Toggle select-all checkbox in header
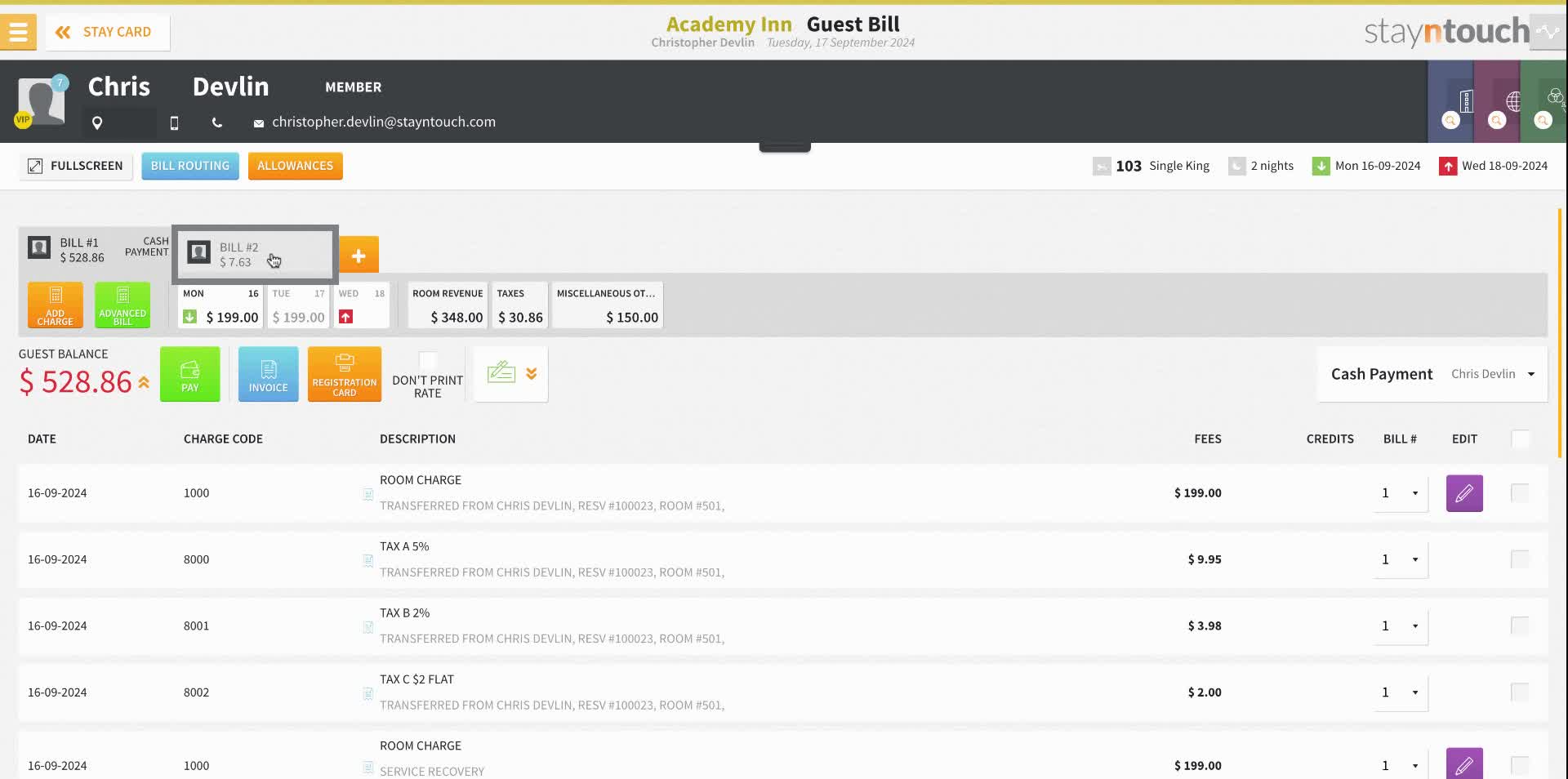Image resolution: width=1568 pixels, height=779 pixels. (1520, 439)
